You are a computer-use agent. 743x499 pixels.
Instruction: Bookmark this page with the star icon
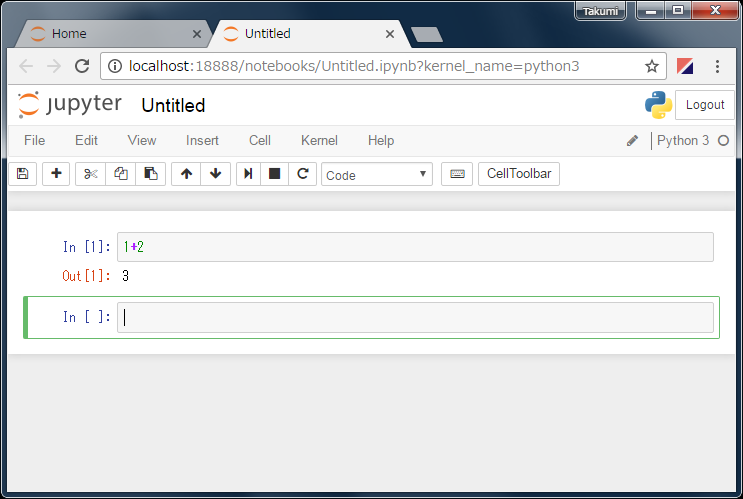point(652,66)
